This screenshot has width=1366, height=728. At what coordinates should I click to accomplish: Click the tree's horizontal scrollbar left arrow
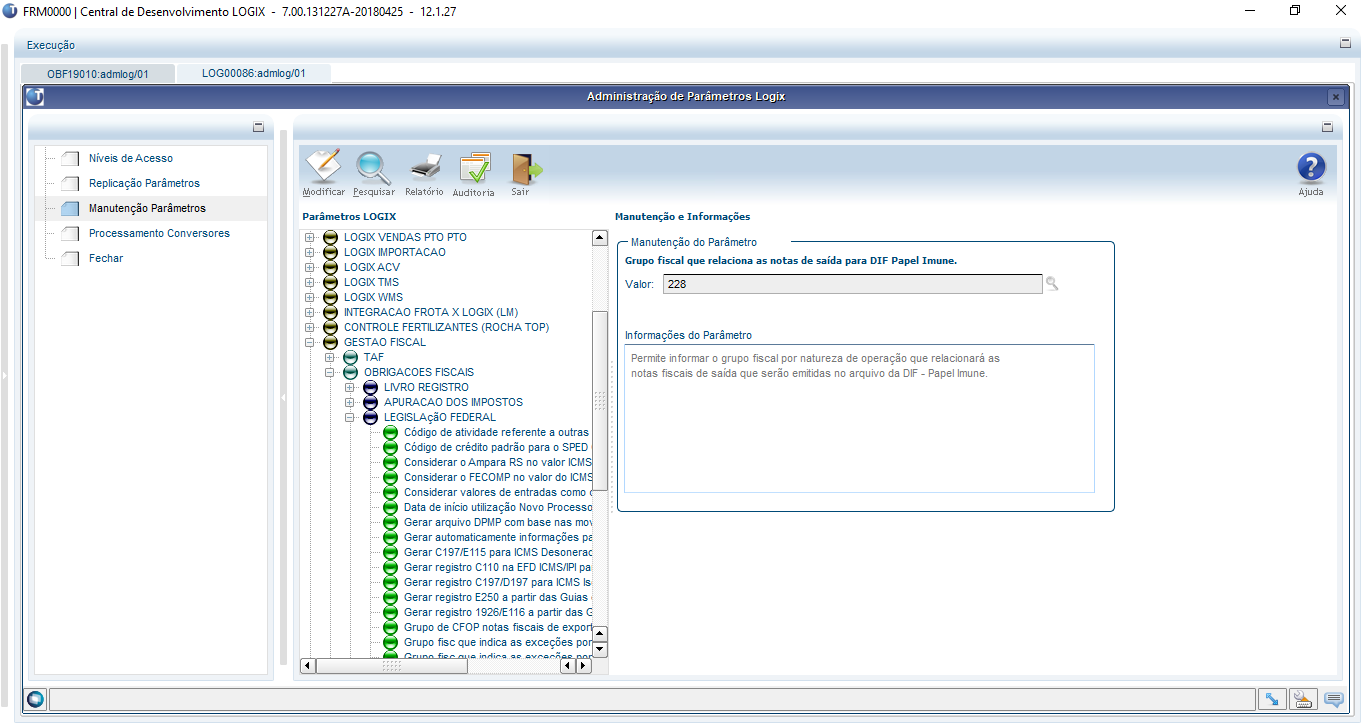point(308,665)
